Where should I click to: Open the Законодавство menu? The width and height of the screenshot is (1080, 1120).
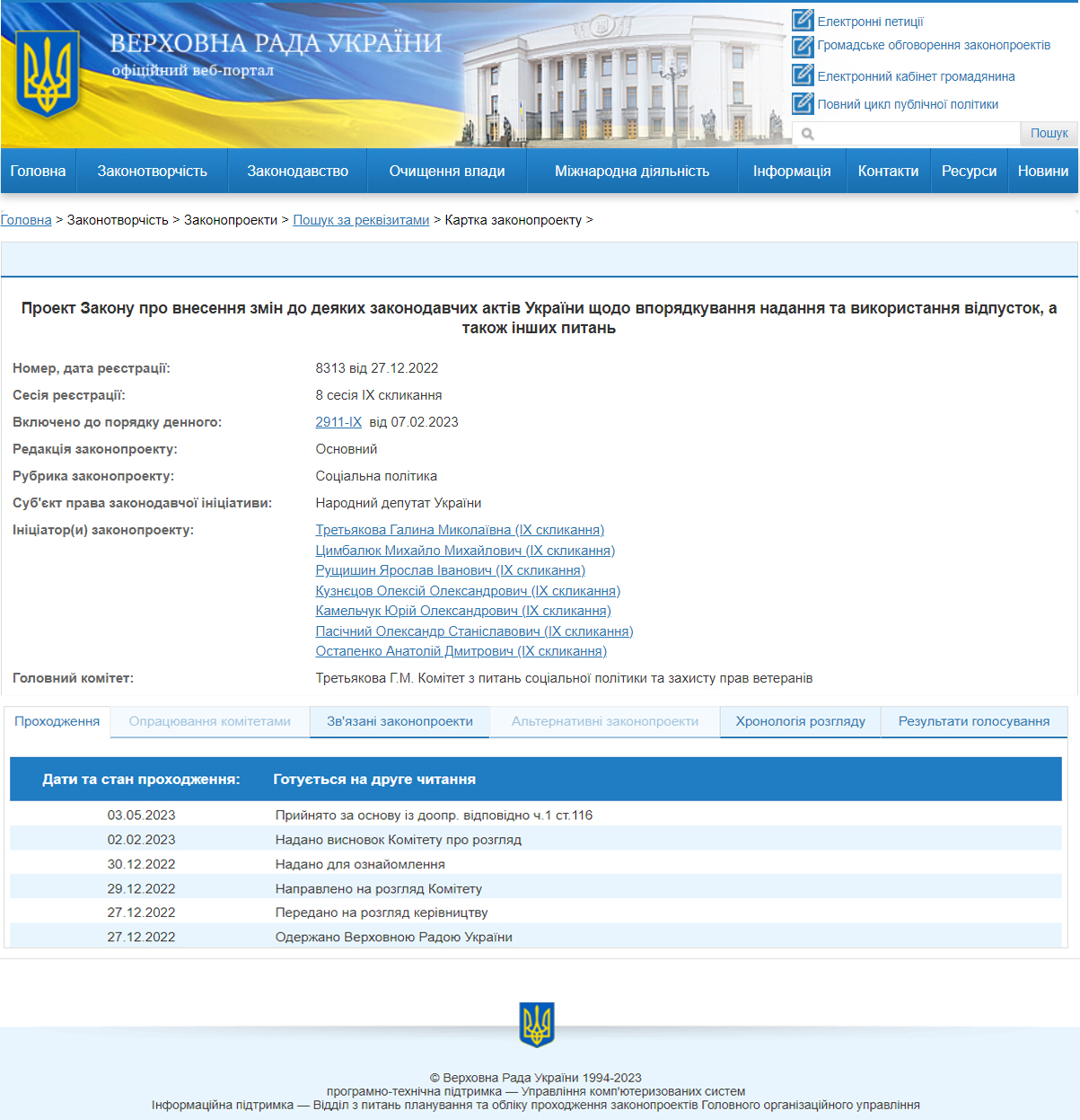[x=297, y=171]
